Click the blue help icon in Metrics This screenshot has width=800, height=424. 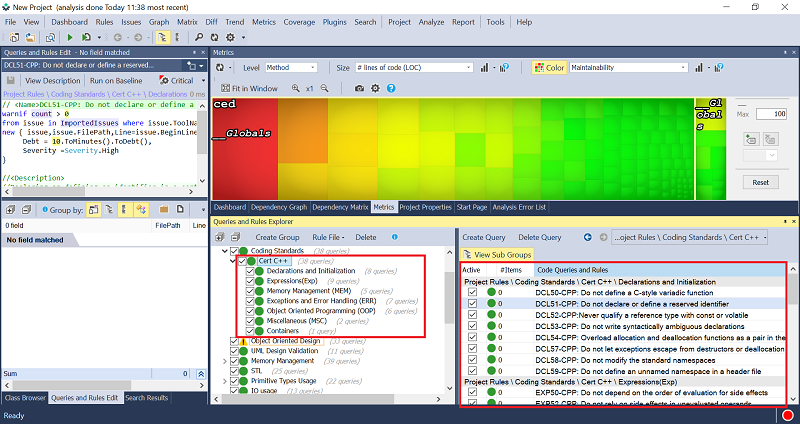(392, 88)
